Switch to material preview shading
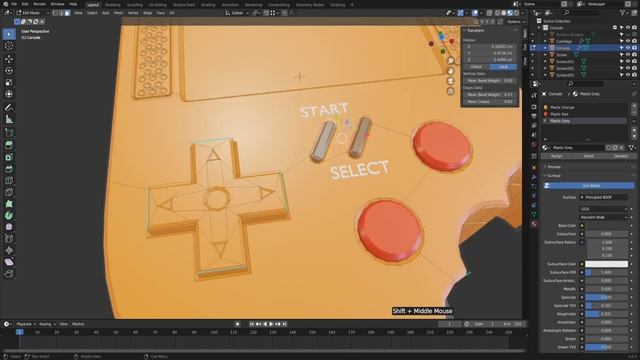 tap(510, 13)
